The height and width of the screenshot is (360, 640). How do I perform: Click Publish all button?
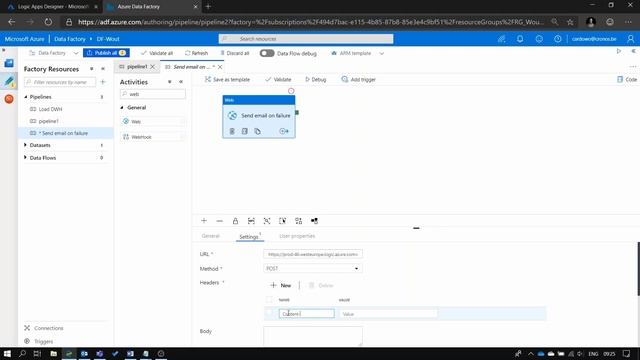tap(106, 53)
